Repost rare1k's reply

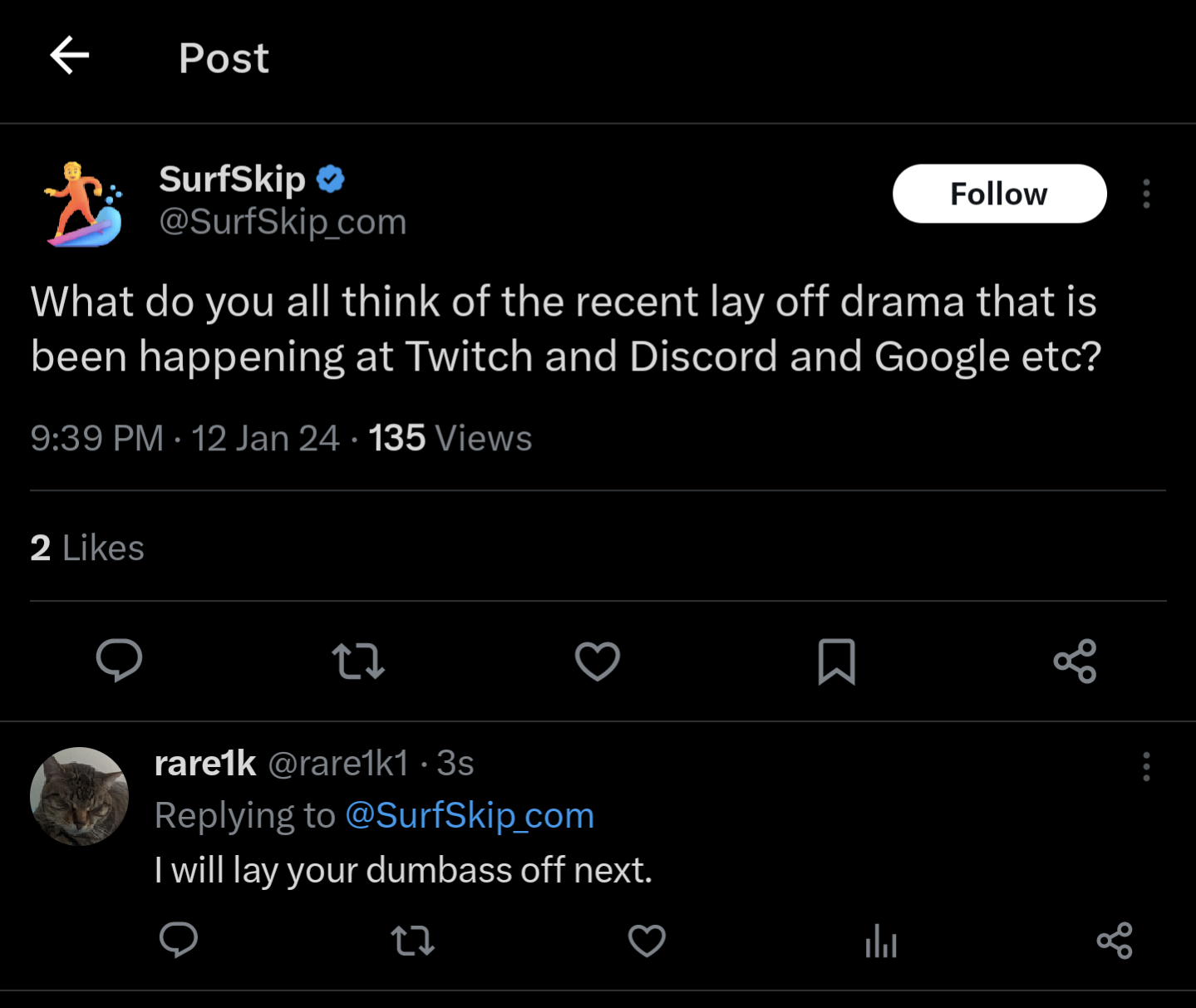tap(412, 941)
